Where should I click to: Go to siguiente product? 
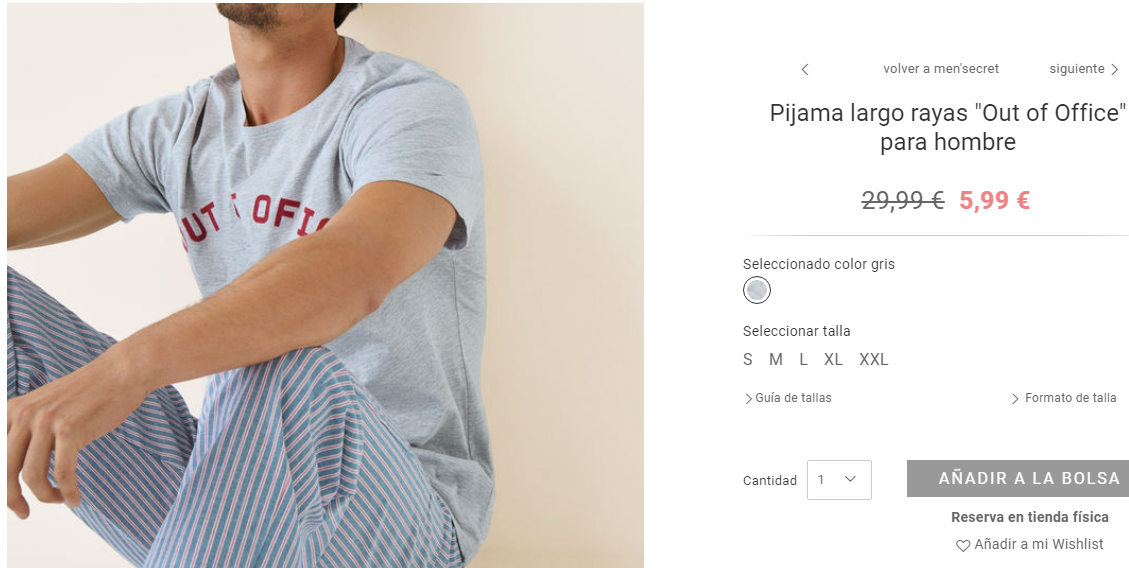pos(1076,69)
